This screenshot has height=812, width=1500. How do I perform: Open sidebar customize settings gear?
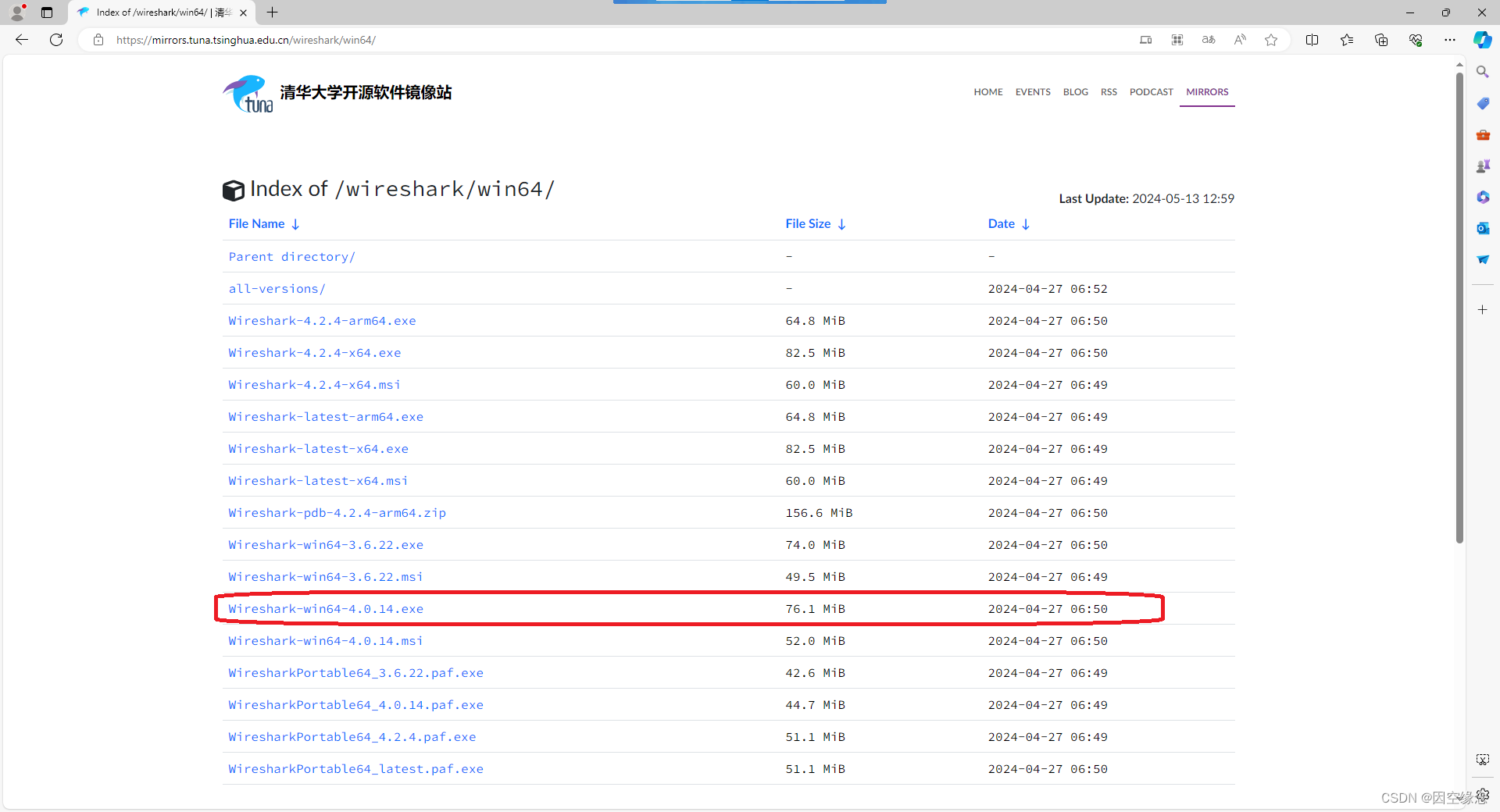[1483, 795]
